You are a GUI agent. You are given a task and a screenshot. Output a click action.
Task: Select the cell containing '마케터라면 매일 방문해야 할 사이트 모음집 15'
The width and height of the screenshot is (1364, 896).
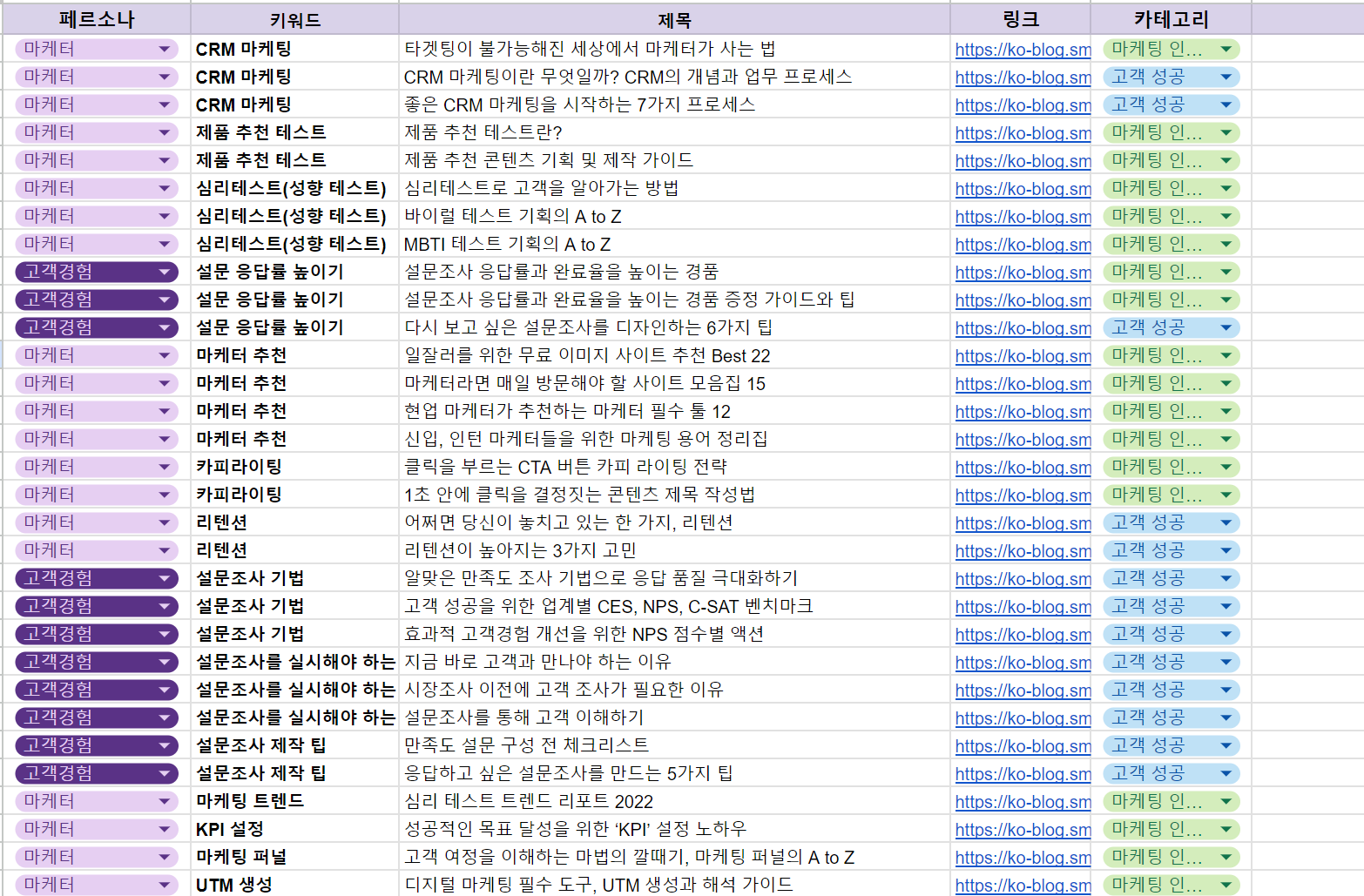(610, 383)
